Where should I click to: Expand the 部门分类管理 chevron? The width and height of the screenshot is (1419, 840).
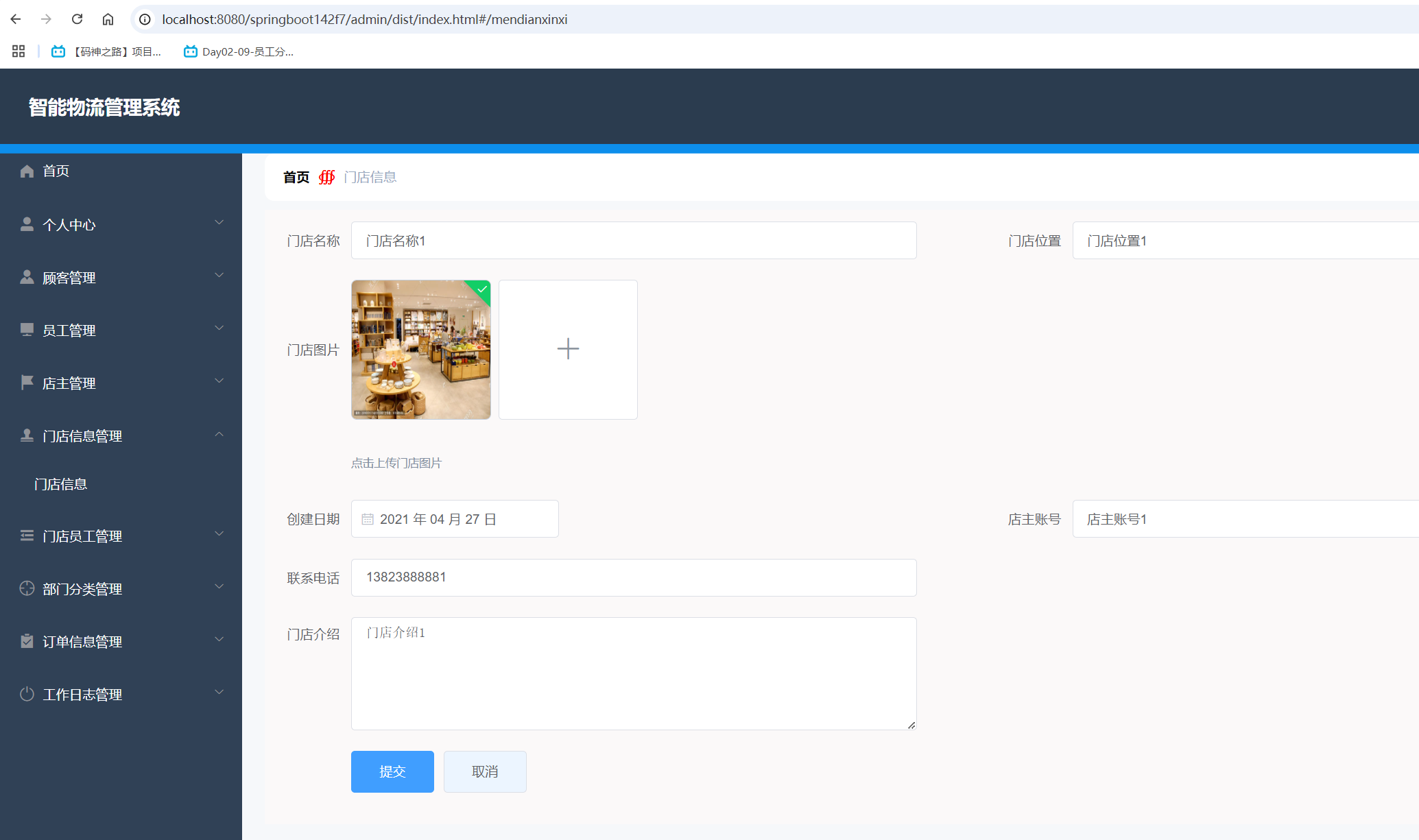click(x=219, y=587)
